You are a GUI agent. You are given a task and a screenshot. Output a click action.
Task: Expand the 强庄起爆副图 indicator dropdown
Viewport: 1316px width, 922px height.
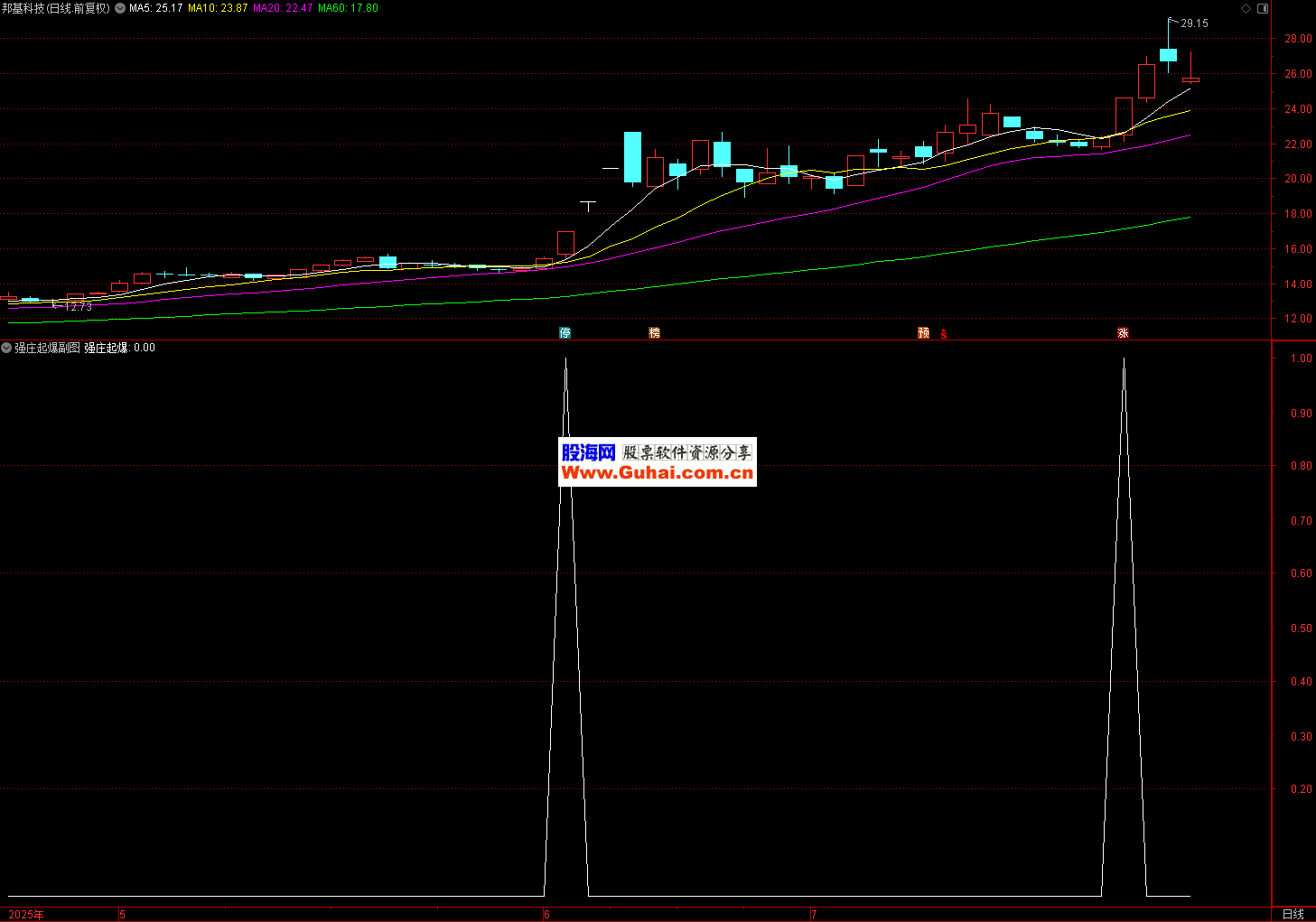[6, 348]
